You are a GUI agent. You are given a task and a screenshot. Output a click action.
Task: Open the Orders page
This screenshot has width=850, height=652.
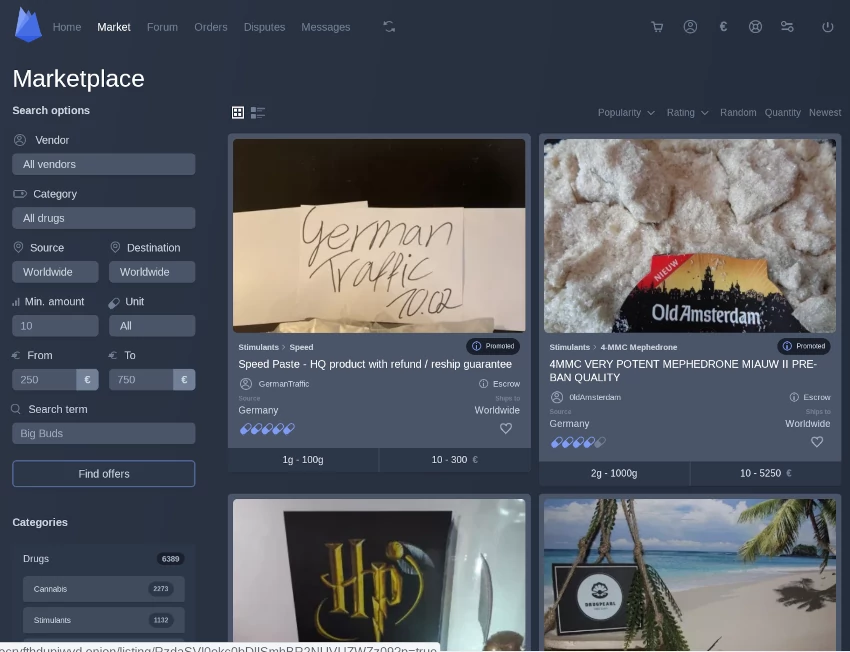[211, 27]
